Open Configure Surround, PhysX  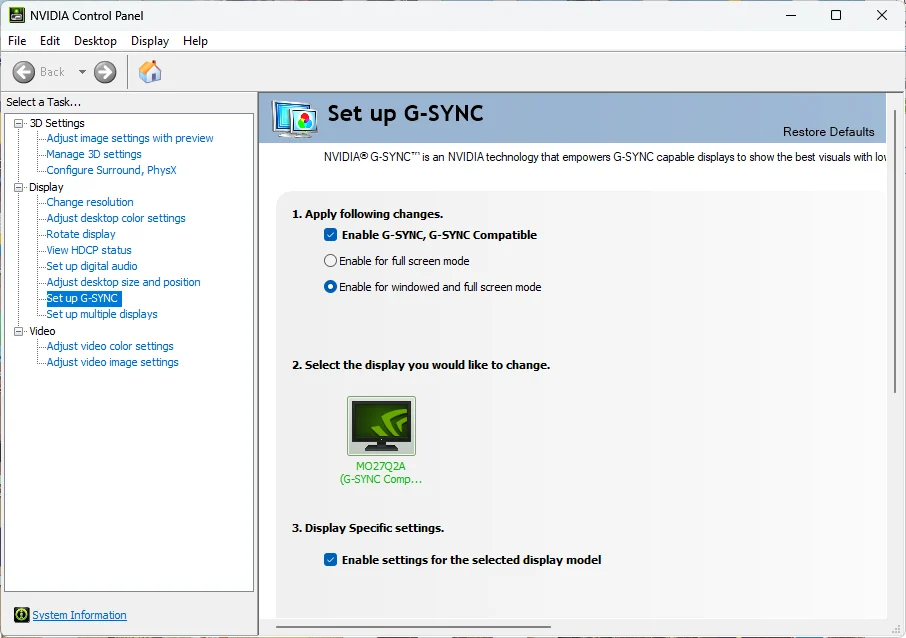[112, 170]
